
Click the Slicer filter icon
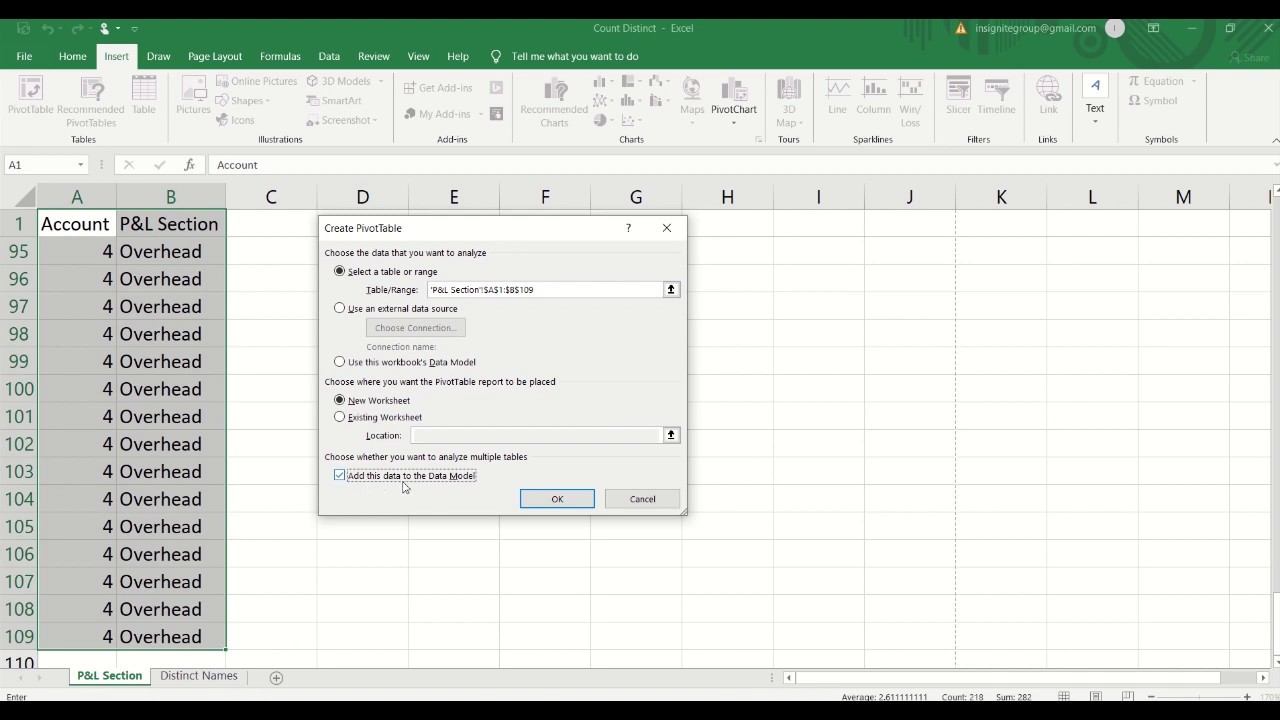[958, 96]
